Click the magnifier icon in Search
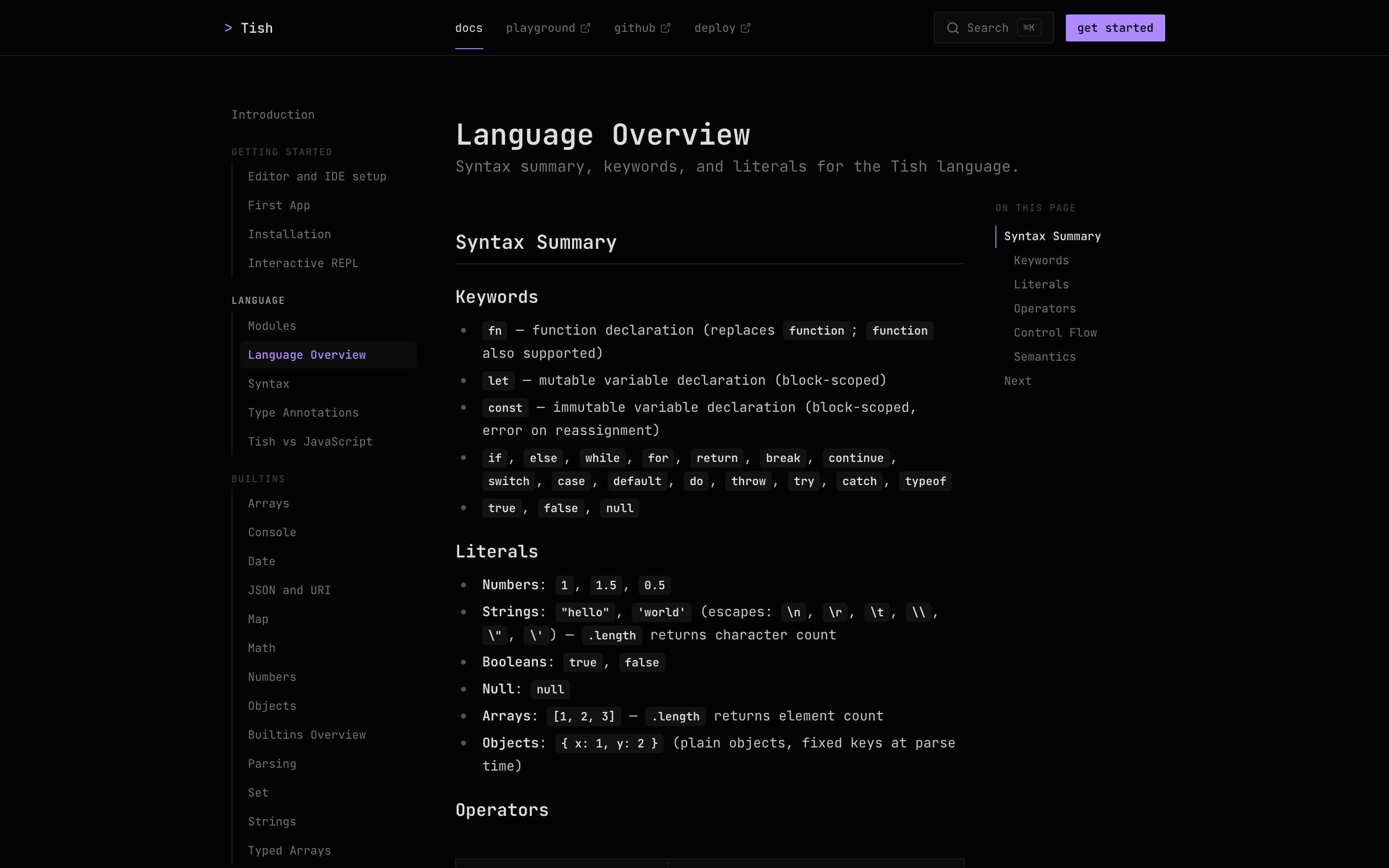1389x868 pixels. click(x=953, y=28)
